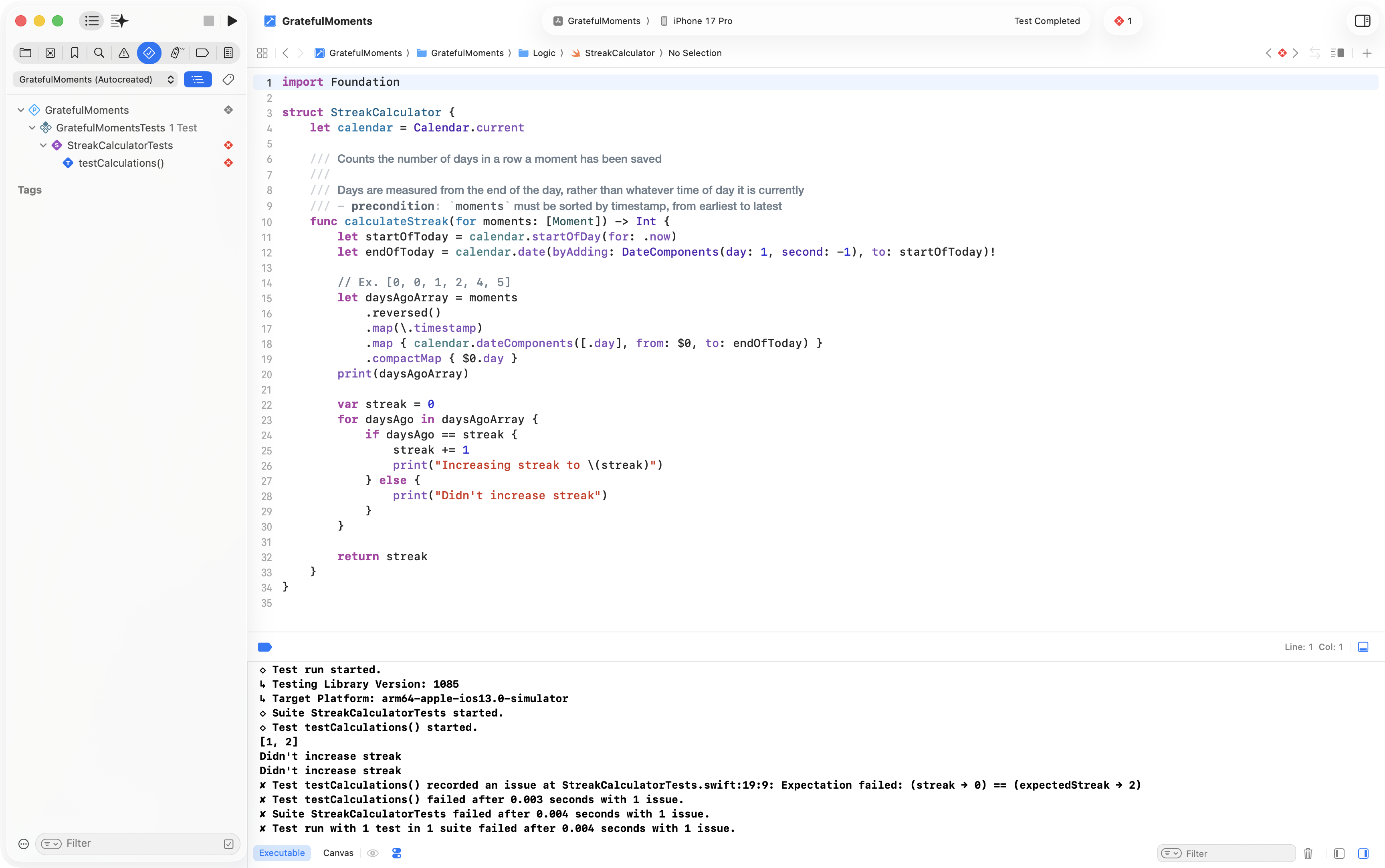Show tests grouped by tag
Image resolution: width=1385 pixels, height=868 pixels.
point(228,79)
